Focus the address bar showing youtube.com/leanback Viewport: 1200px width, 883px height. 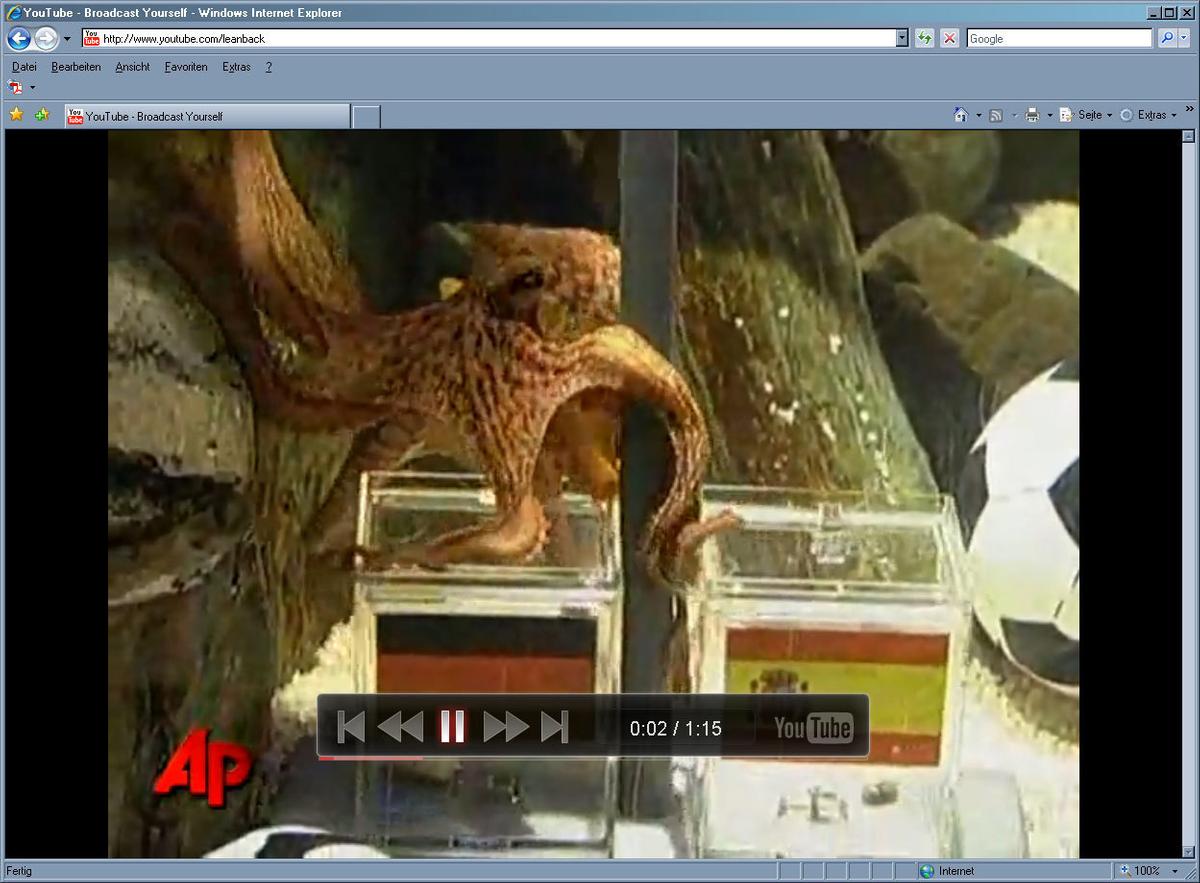click(495, 38)
